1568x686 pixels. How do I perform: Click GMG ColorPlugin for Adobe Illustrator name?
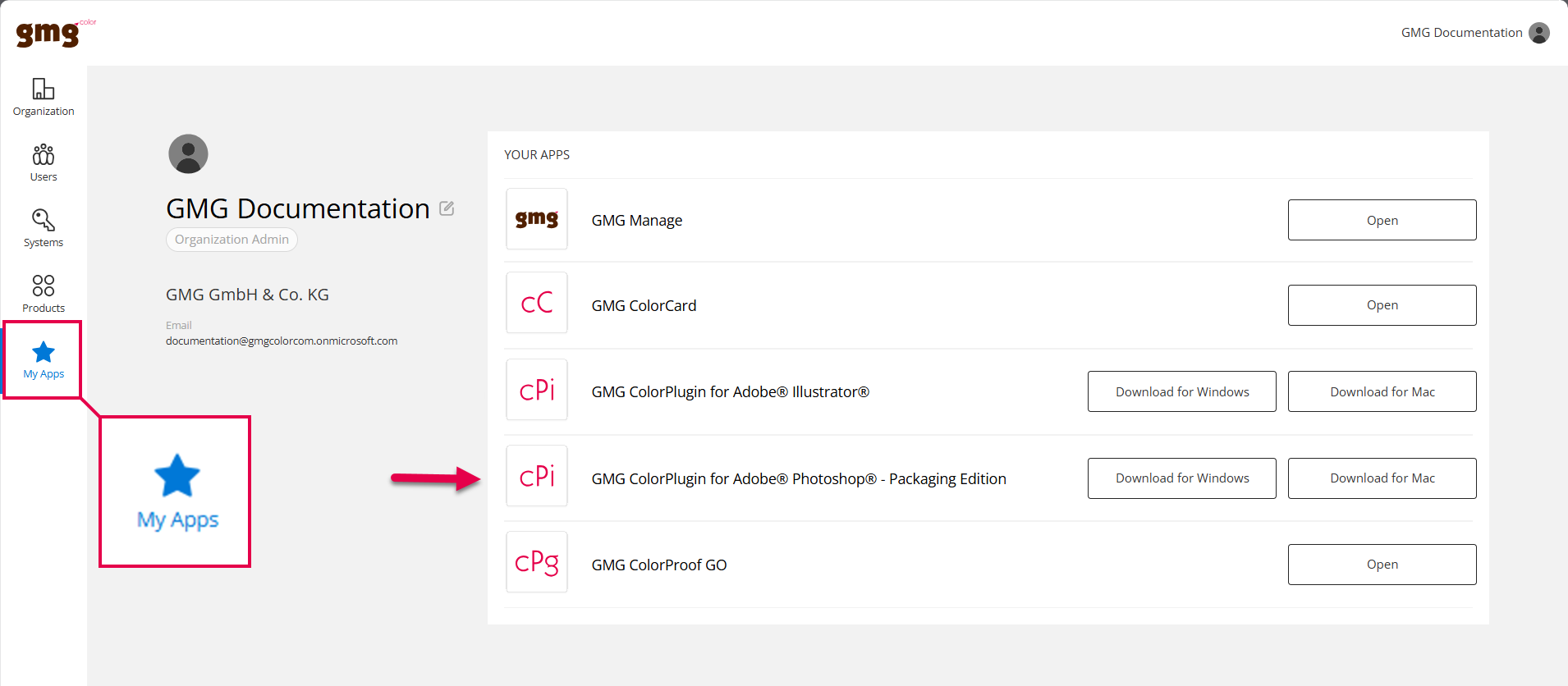coord(731,392)
